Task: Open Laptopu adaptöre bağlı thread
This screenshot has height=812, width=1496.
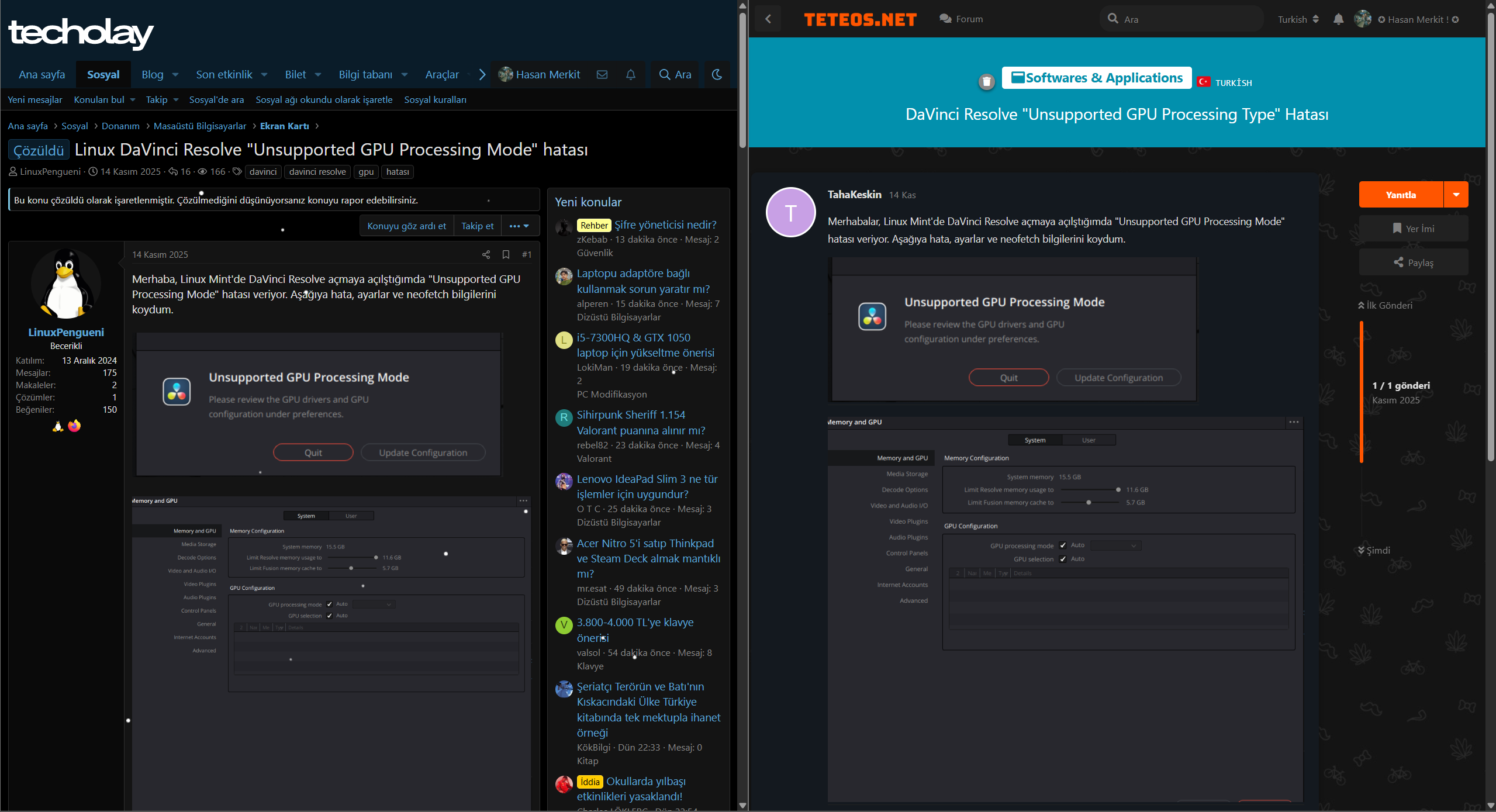Action: [643, 281]
